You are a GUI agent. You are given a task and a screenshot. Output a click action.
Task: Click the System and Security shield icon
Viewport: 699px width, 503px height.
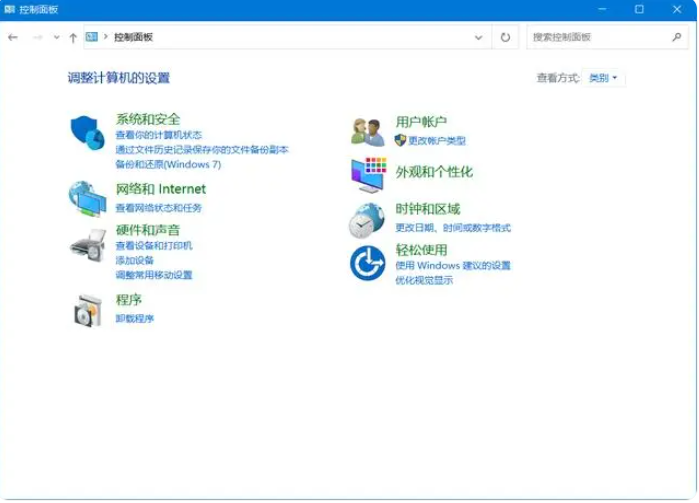click(x=87, y=131)
